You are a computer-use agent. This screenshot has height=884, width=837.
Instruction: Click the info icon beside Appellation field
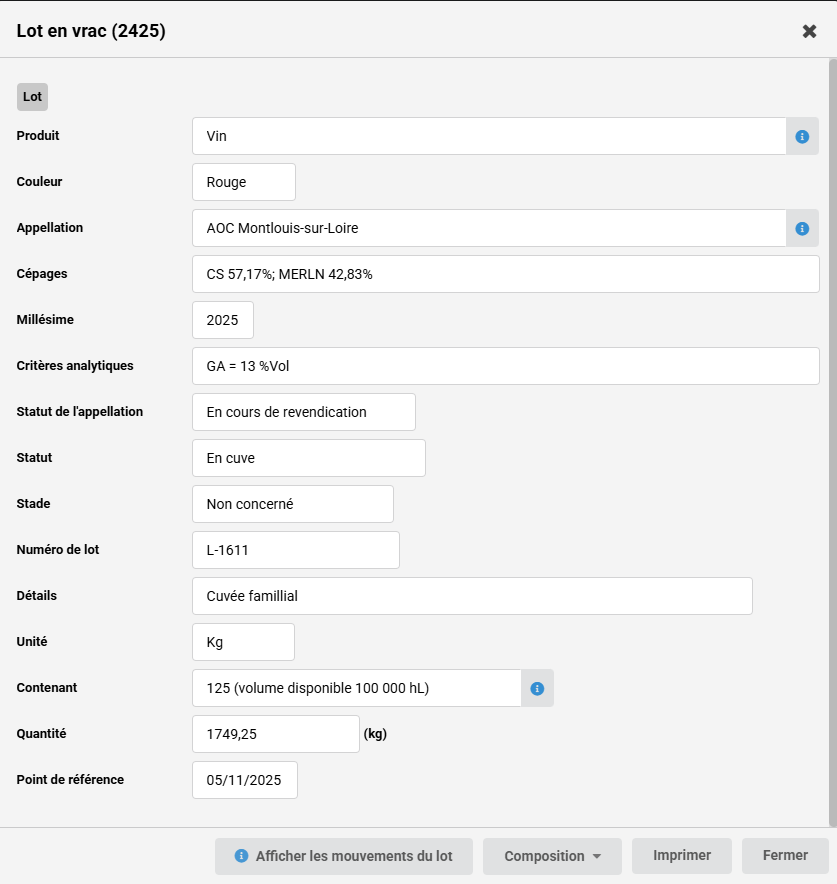pyautogui.click(x=802, y=228)
